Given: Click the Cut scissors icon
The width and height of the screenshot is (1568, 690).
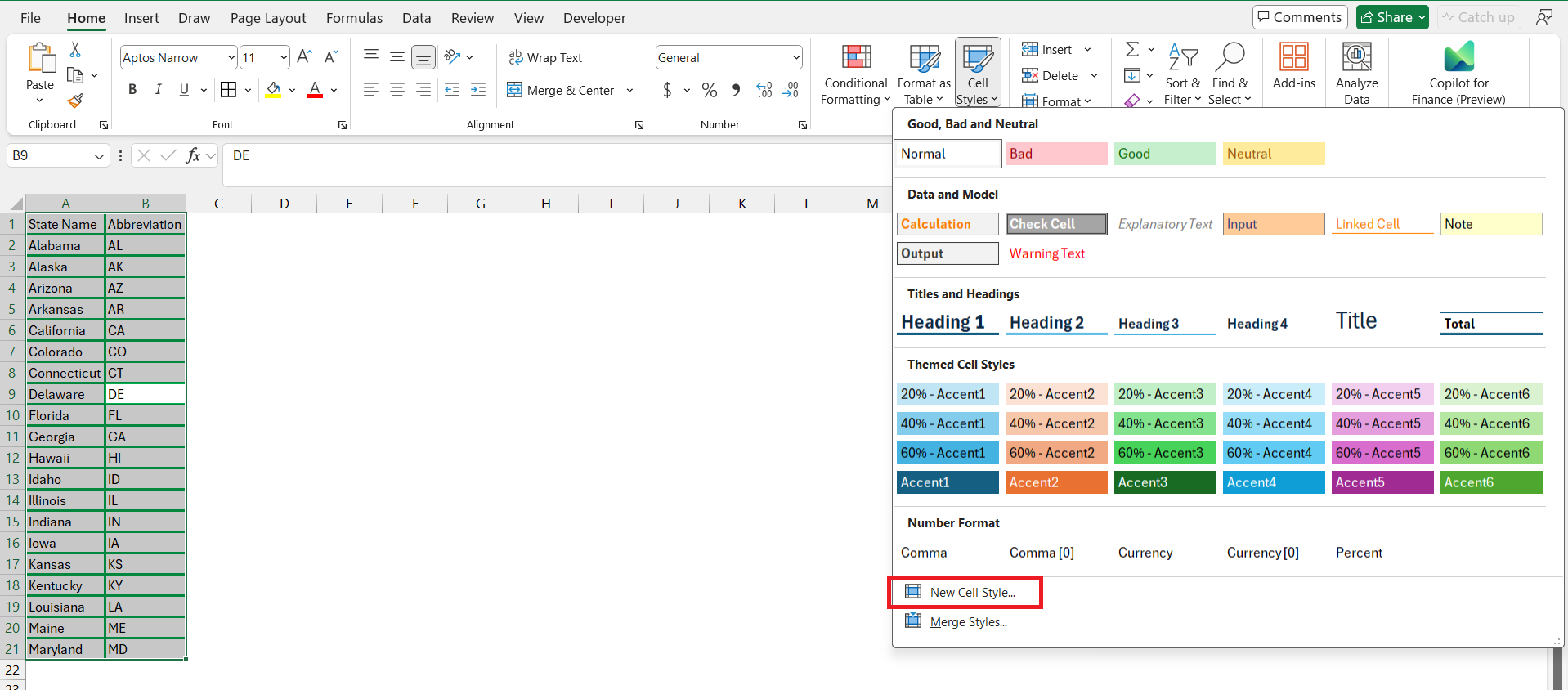Looking at the screenshot, I should tap(75, 50).
